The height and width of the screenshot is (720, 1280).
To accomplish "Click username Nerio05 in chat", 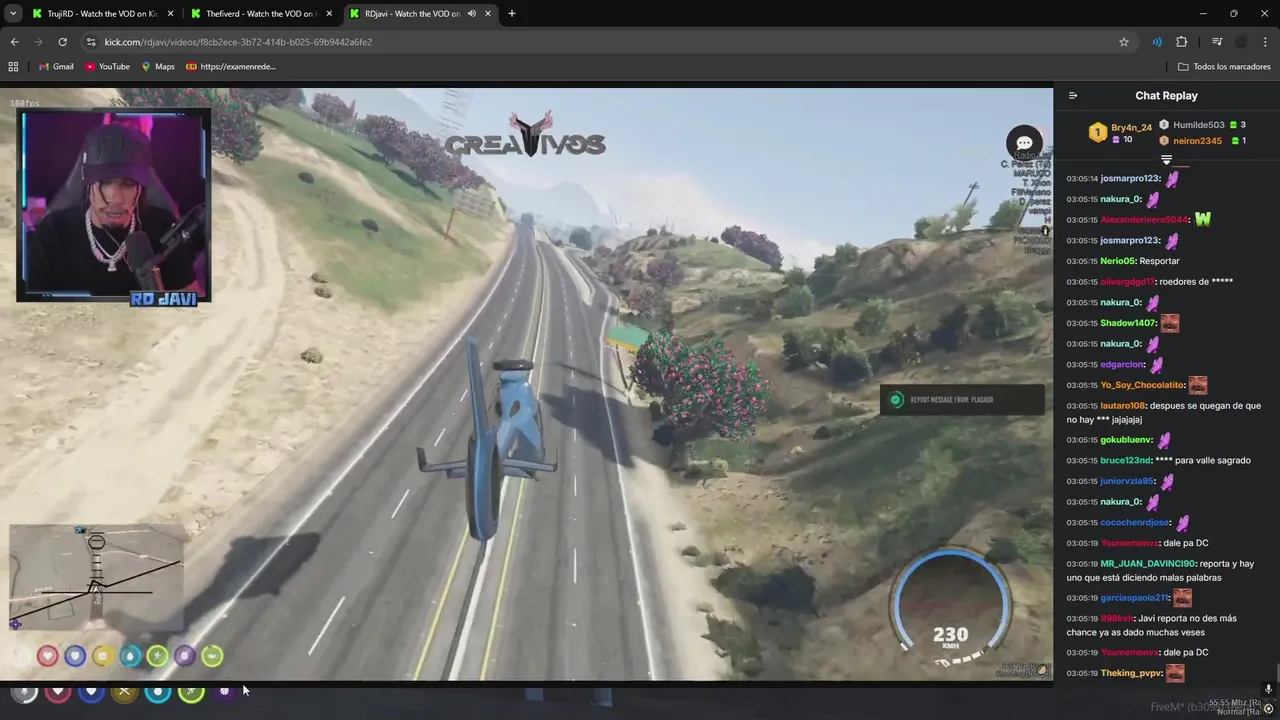I will 1118,261.
